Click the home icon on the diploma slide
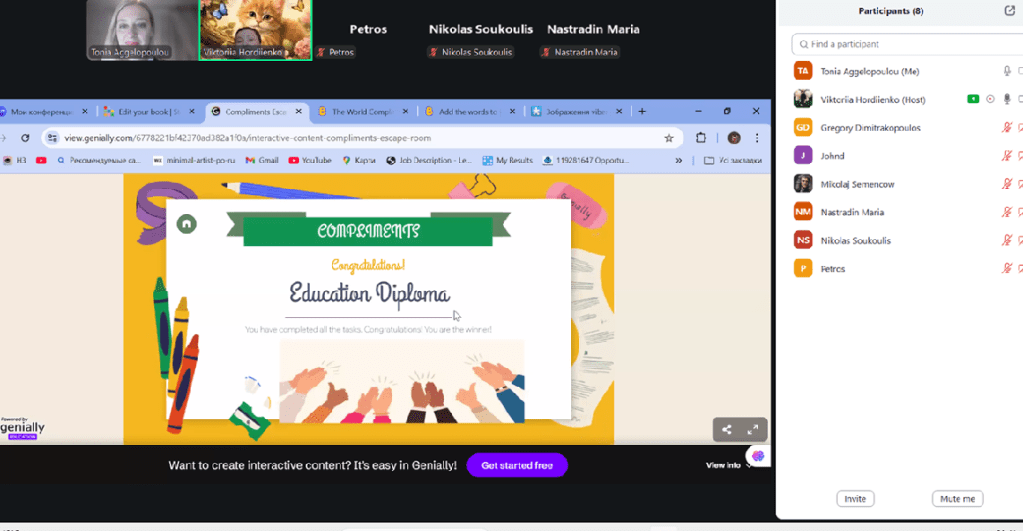The width and height of the screenshot is (1023, 531). pos(186,224)
